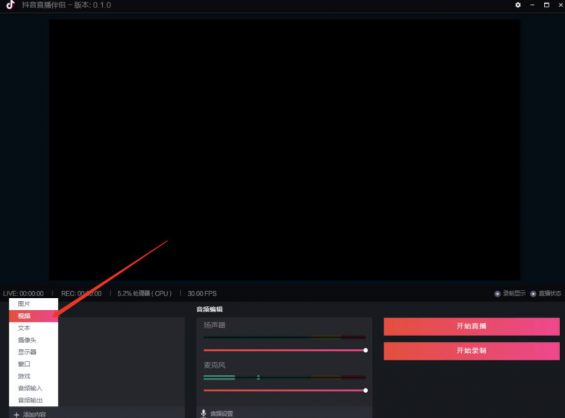Click the 录制提示 status indicator dot

tap(497, 294)
